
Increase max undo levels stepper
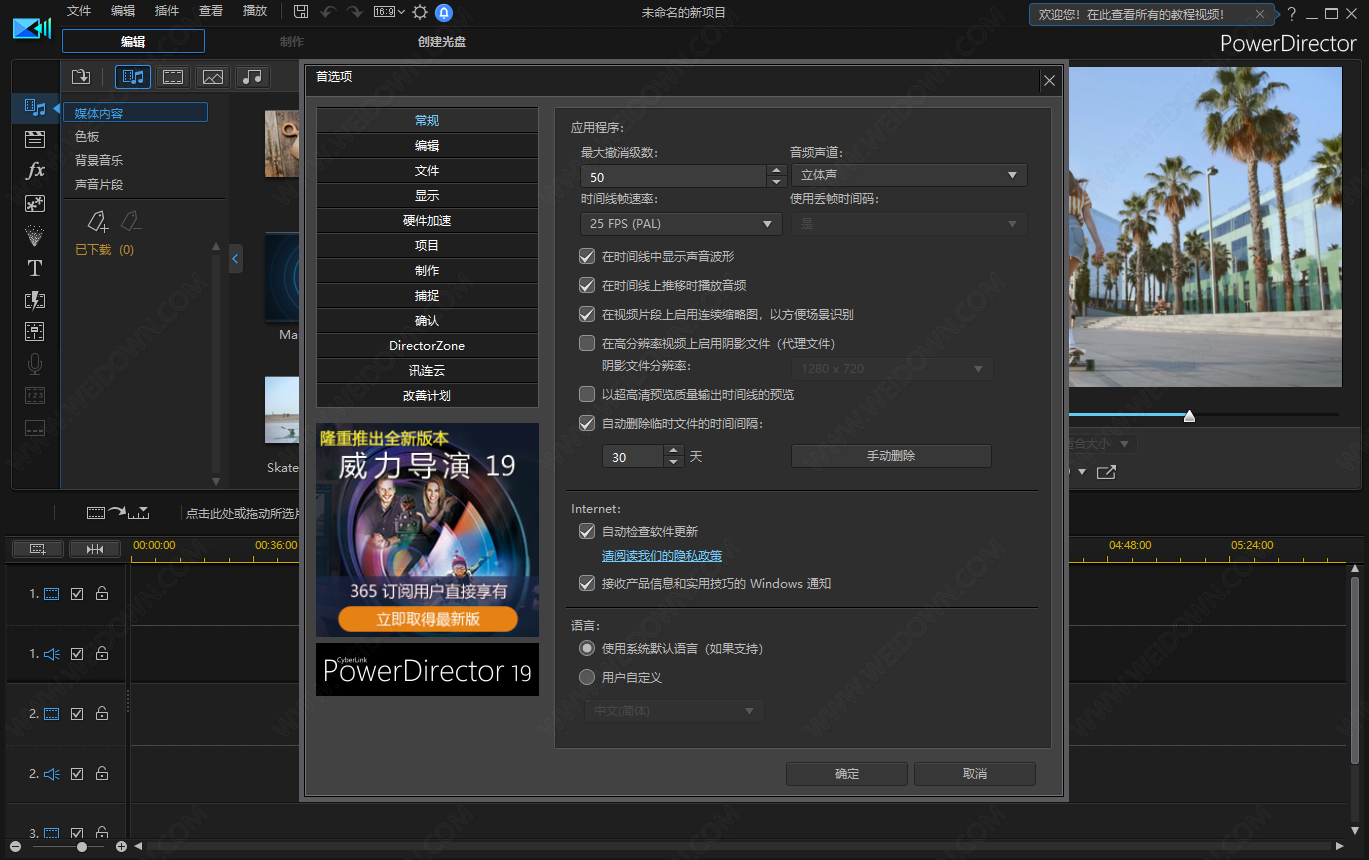(777, 170)
